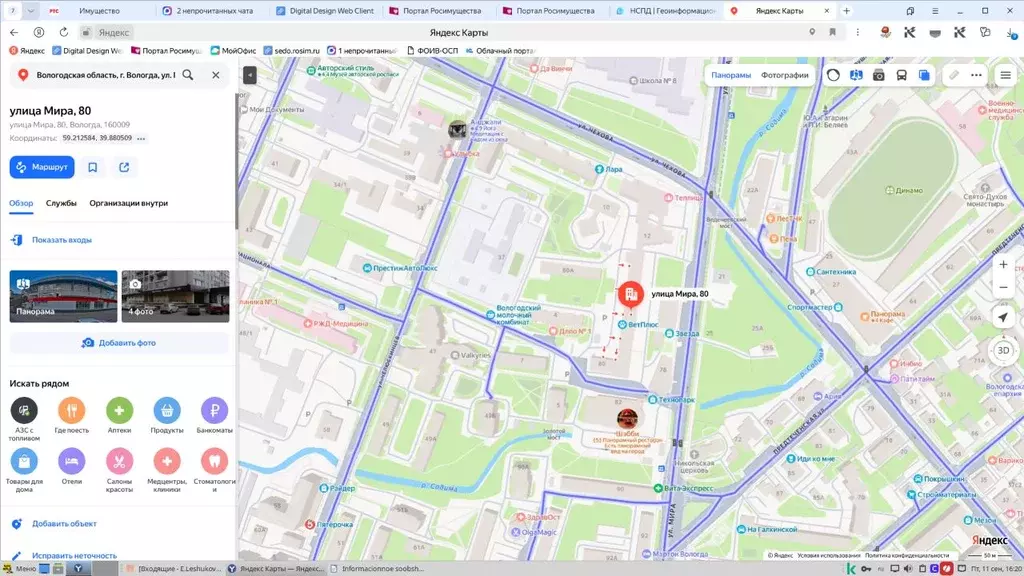Search nearby Аптеки
This screenshot has width=1024, height=576.
point(120,415)
